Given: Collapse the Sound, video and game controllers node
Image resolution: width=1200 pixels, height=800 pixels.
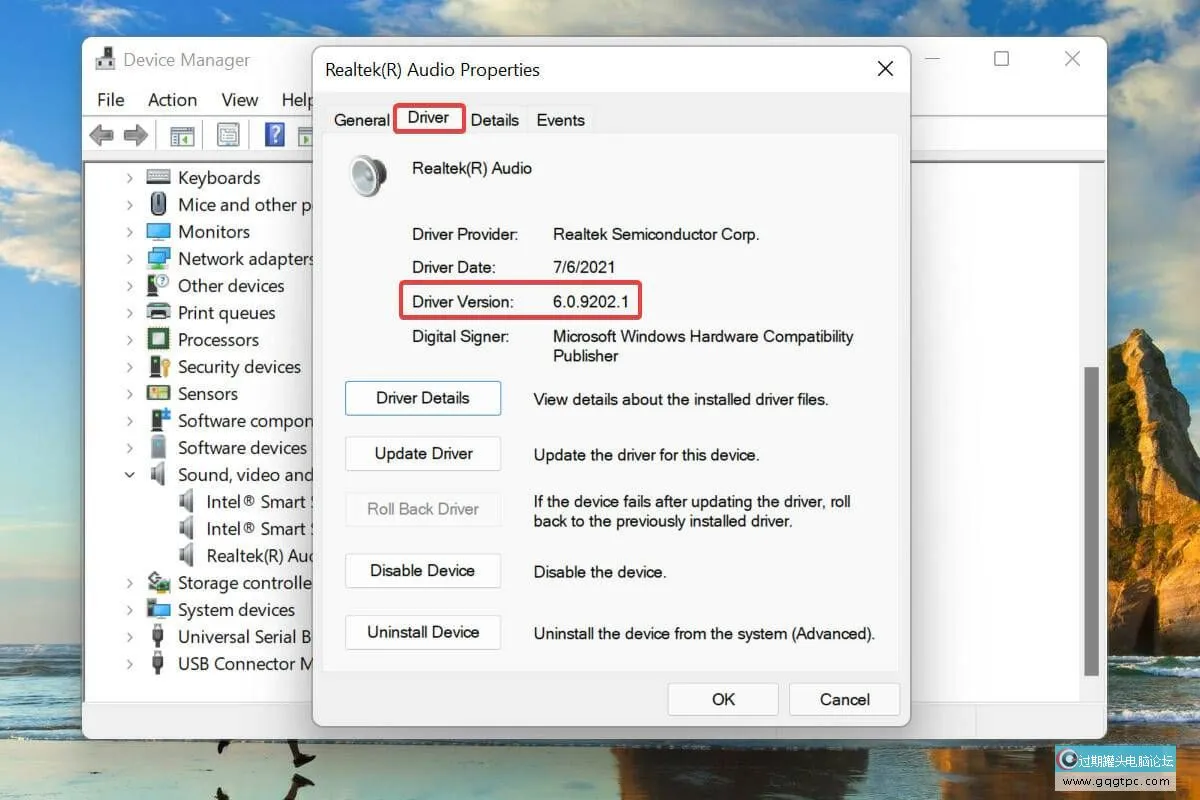Looking at the screenshot, I should [129, 475].
